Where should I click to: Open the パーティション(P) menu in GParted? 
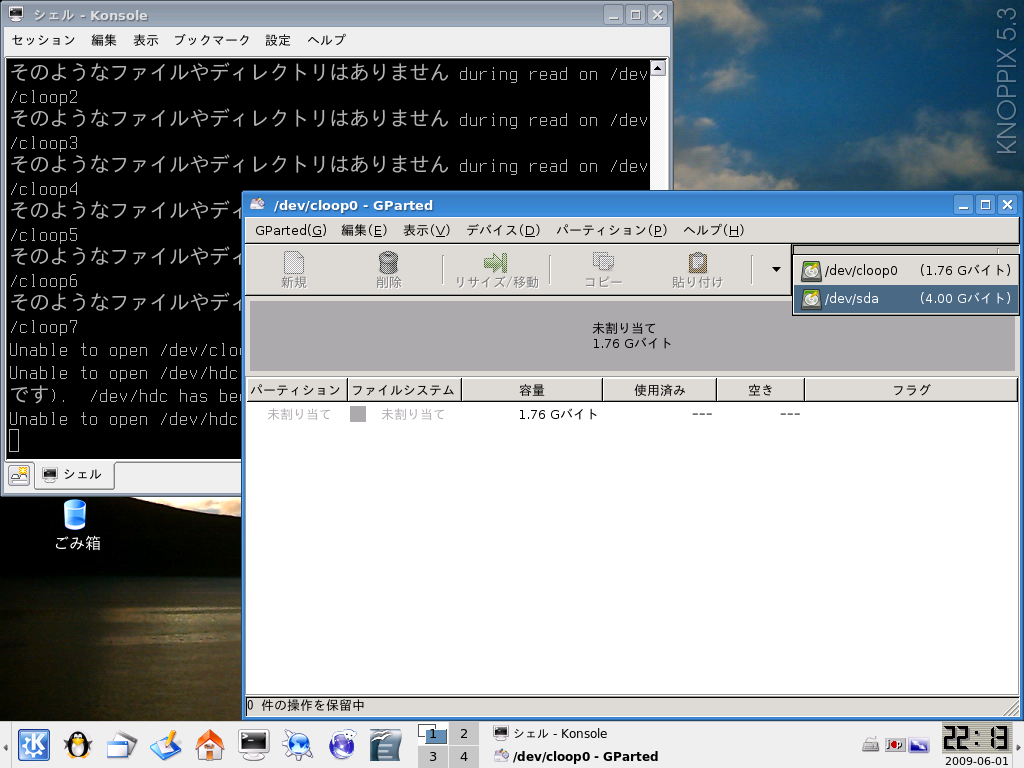click(x=611, y=230)
